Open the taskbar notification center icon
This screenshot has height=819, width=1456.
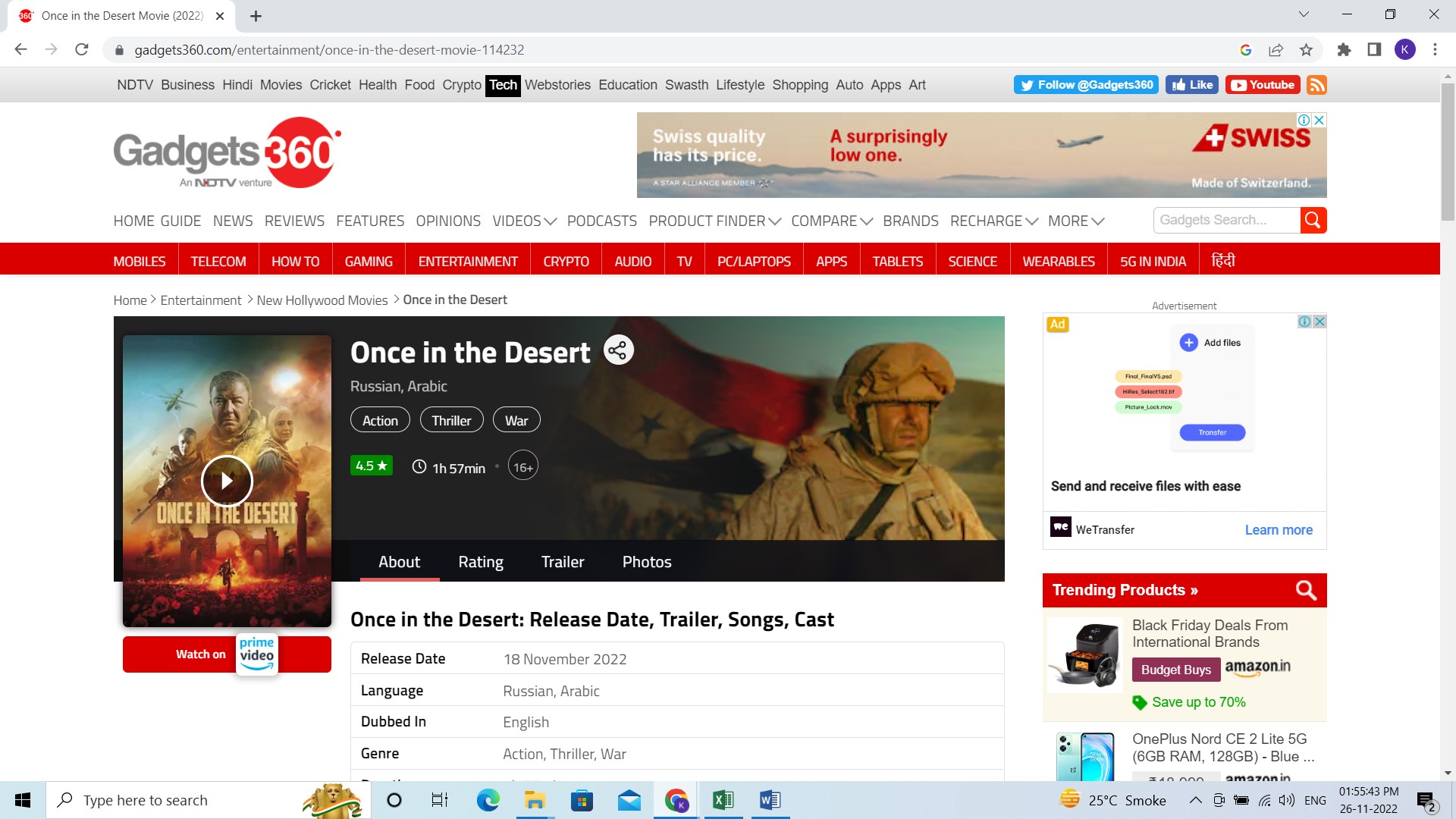click(1426, 801)
